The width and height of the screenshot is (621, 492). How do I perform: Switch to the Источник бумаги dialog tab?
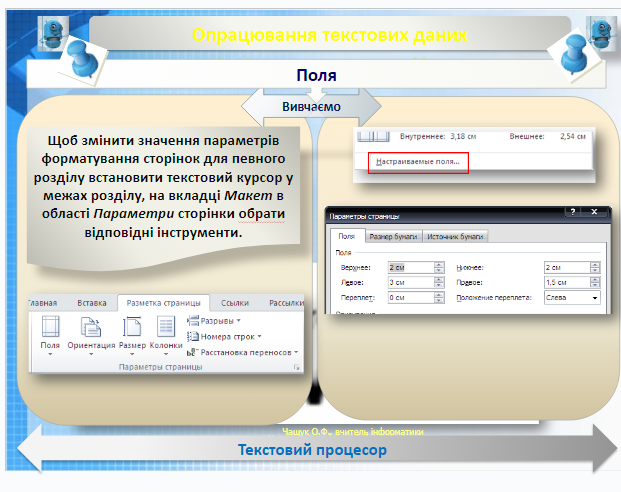coord(455,236)
